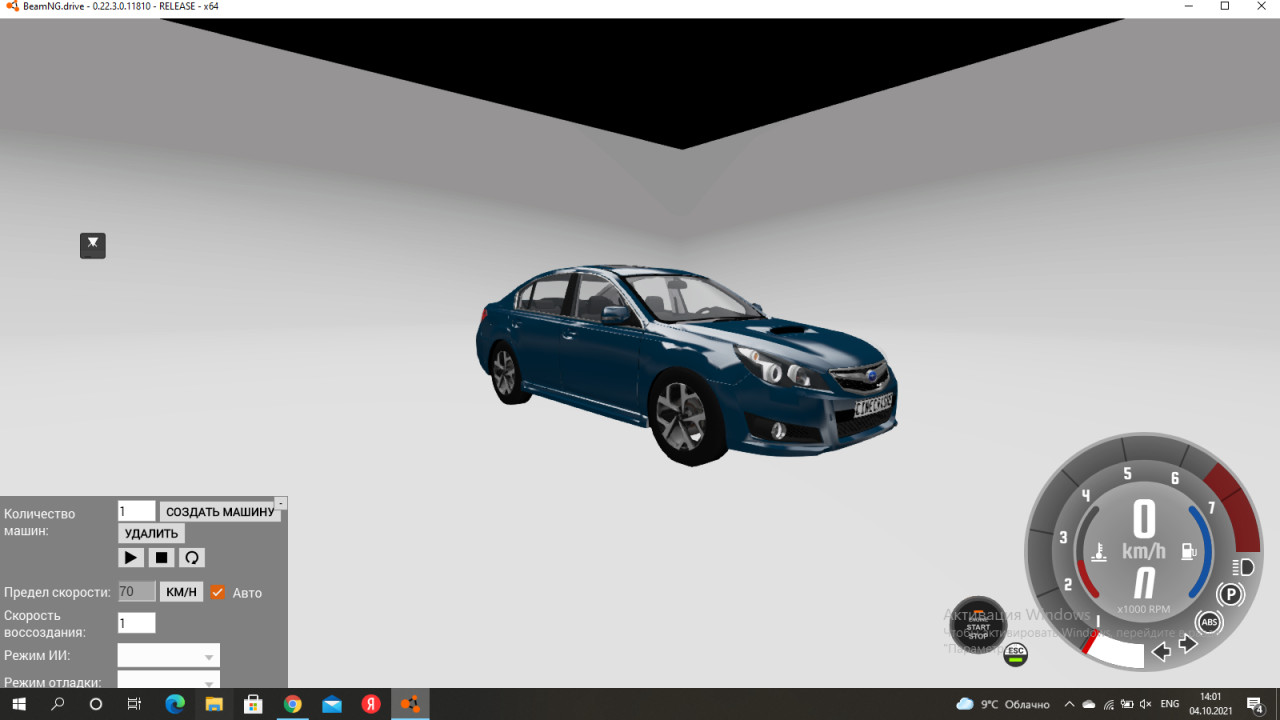Screen dimensions: 1280x720
Task: Activate the left turn signal arrow
Action: (x=1161, y=651)
